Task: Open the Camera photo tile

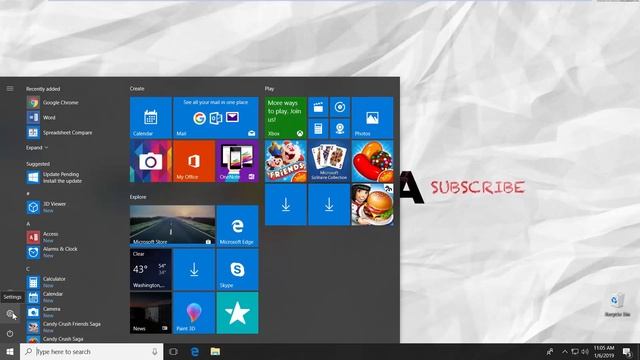Action: pyautogui.click(x=151, y=161)
